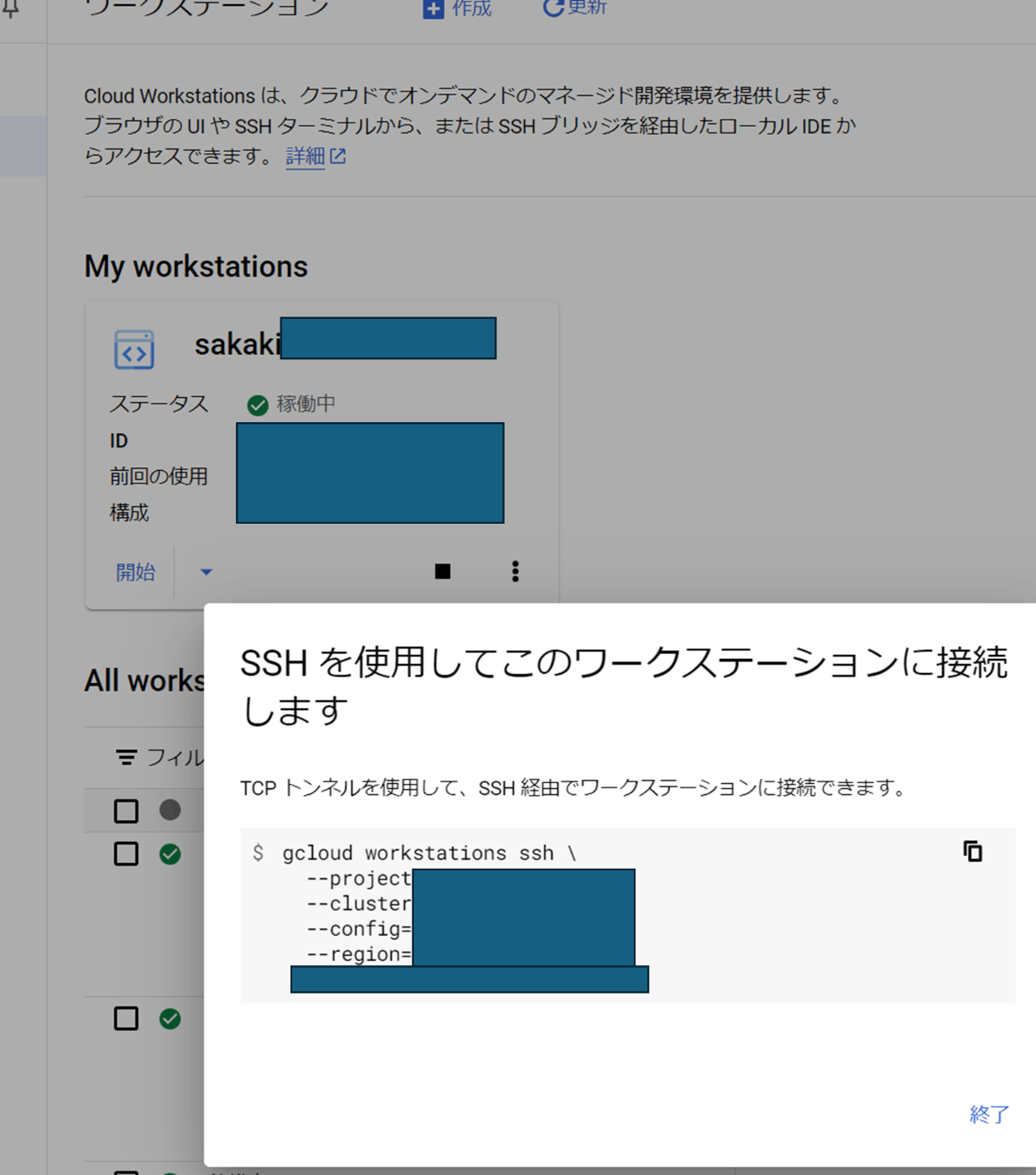This screenshot has width=1036, height=1175.
Task: Click the 構成 label on the card
Action: [x=129, y=513]
